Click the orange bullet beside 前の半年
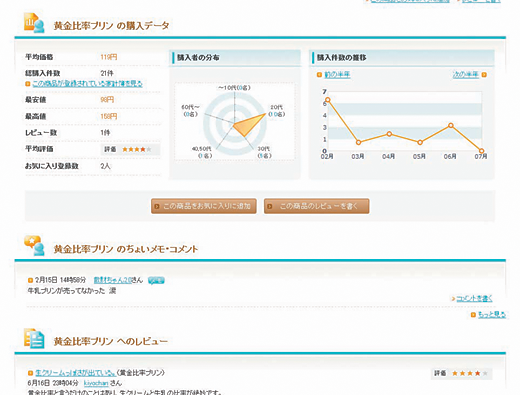Viewport: 520px width, 395px height. point(319,75)
